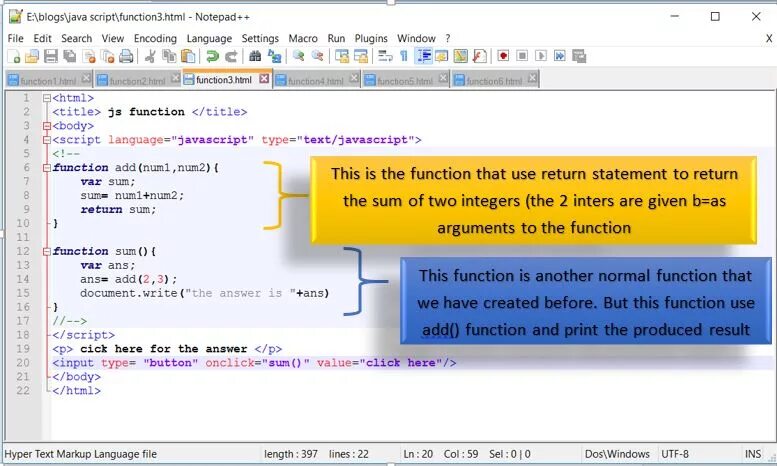Viewport: 777px width, 466px height.
Task: Click 'Dos\Windows' in the status bar
Action: click(617, 454)
